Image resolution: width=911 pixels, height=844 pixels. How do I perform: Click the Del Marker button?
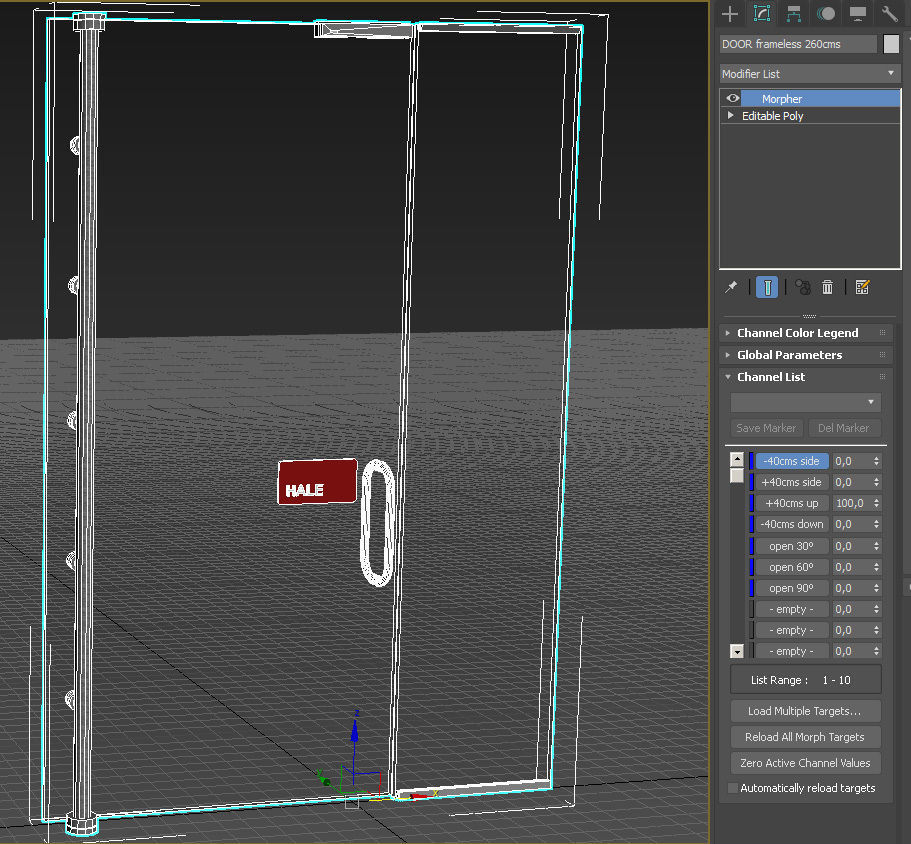(x=844, y=428)
